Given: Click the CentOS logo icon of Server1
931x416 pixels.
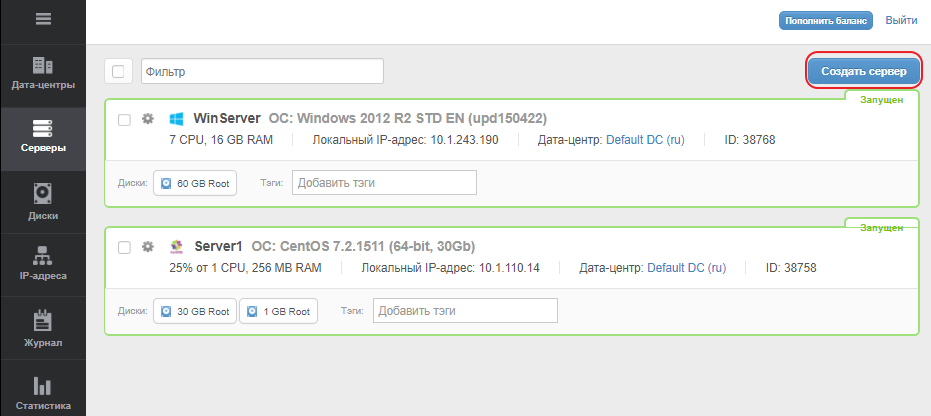Looking at the screenshot, I should click(177, 247).
